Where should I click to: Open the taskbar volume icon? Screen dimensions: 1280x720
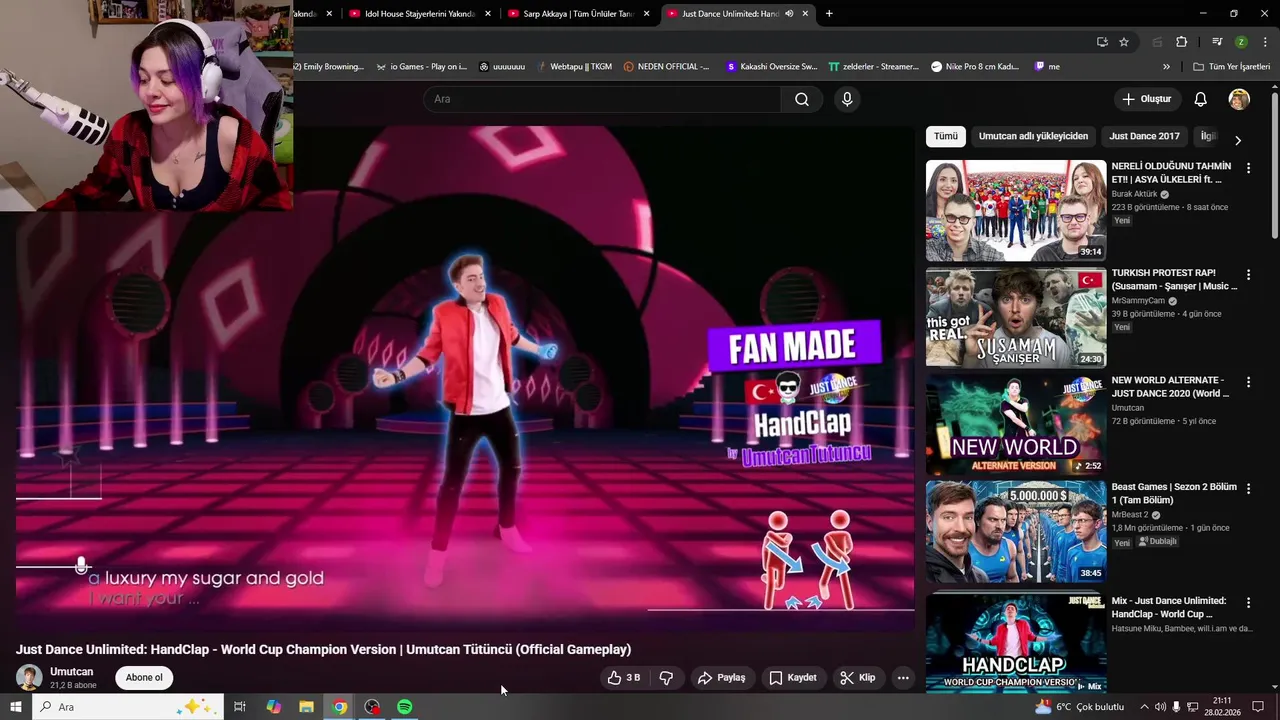(x=1160, y=707)
